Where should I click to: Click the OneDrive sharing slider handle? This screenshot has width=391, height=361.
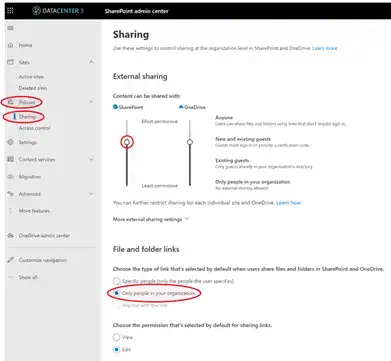190,142
